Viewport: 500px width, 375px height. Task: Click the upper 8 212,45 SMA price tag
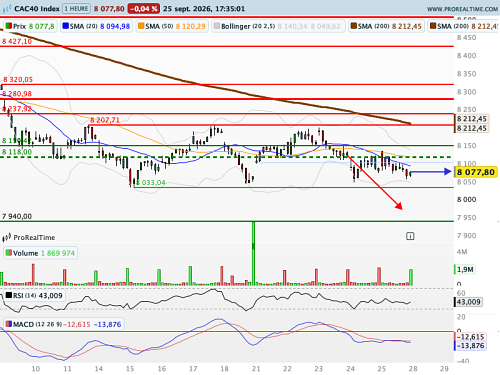(x=472, y=119)
